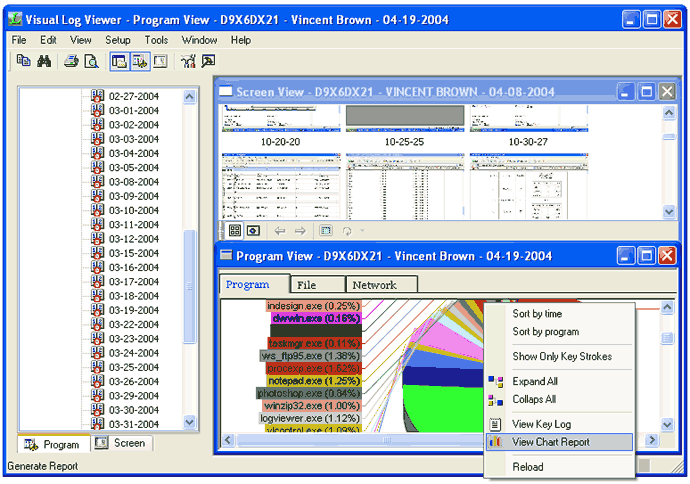Click the left scroll arrow in Program View
The image size is (690, 484).
(x=228, y=440)
